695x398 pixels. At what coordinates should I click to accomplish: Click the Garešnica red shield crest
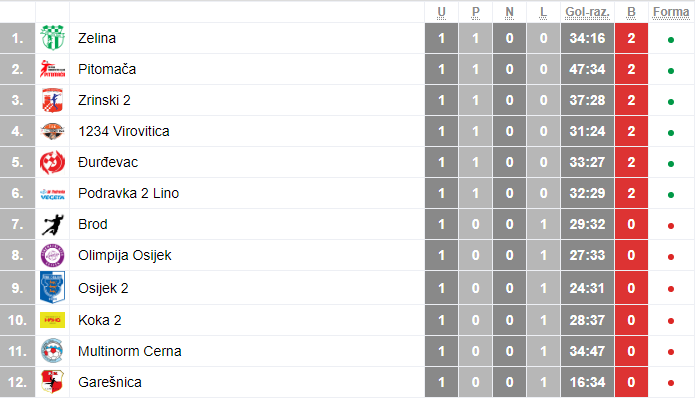click(52, 382)
